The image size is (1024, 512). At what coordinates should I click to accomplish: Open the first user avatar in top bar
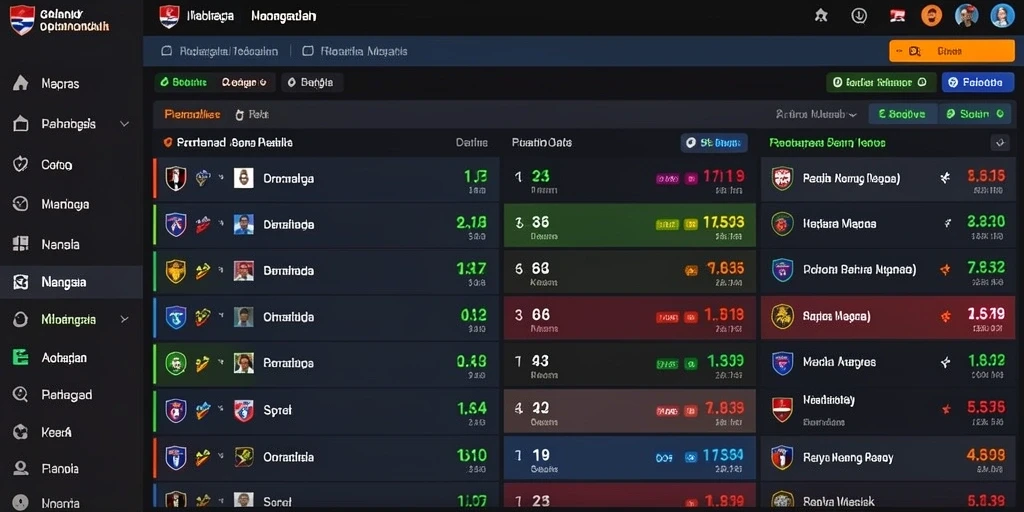[x=967, y=16]
